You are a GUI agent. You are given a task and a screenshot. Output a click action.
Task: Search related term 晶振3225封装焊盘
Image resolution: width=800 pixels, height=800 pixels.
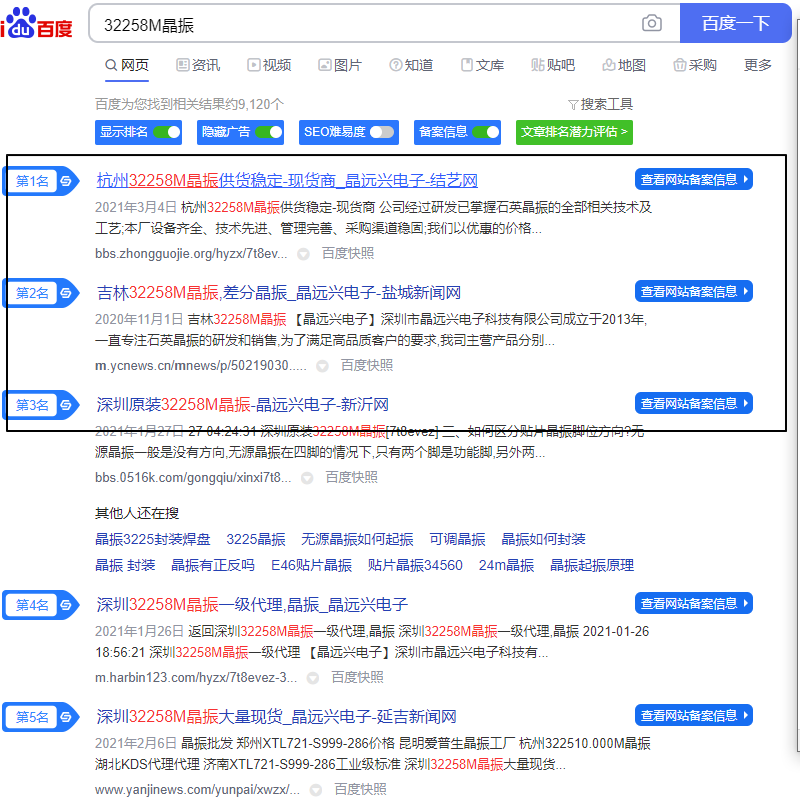tap(153, 540)
